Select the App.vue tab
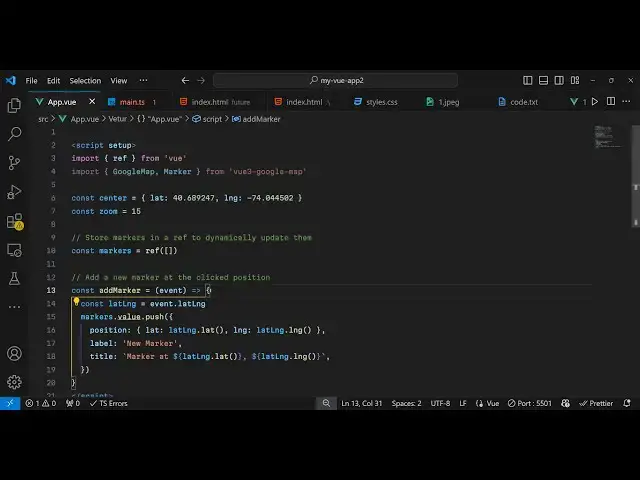The width and height of the screenshot is (640, 480). [x=61, y=102]
